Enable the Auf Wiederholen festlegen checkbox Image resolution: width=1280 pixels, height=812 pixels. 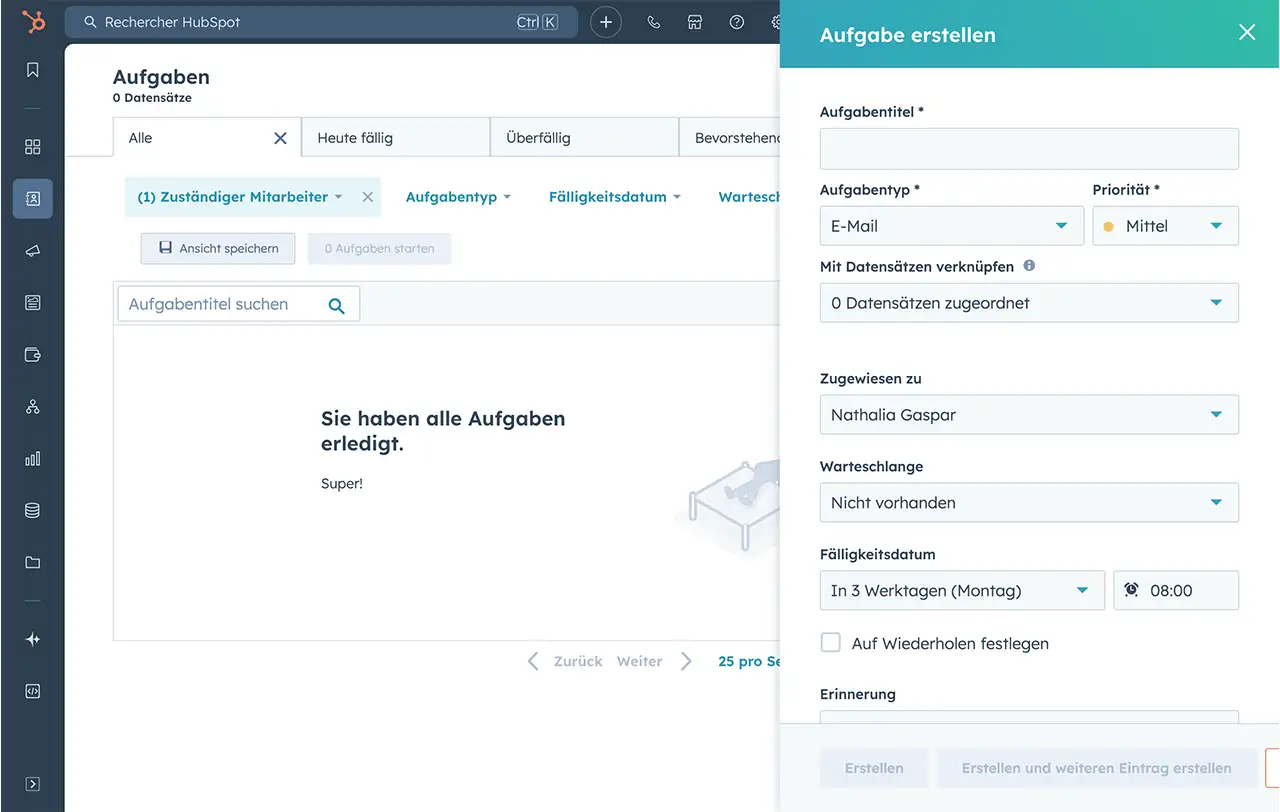(831, 643)
